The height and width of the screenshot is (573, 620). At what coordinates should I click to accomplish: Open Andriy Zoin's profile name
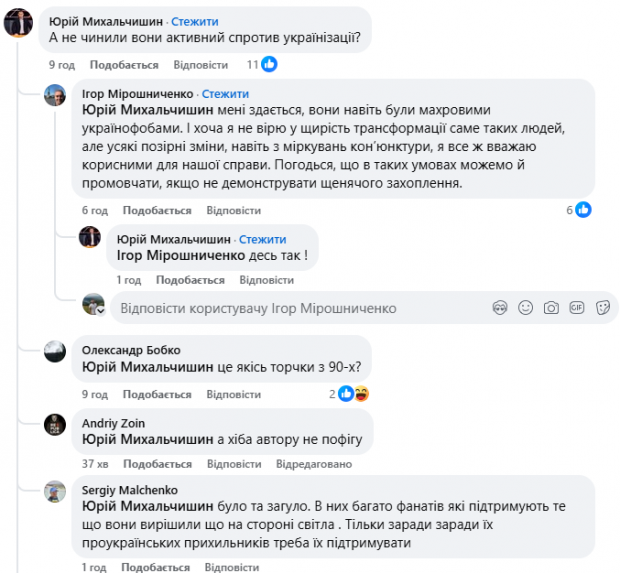pyautogui.click(x=113, y=424)
